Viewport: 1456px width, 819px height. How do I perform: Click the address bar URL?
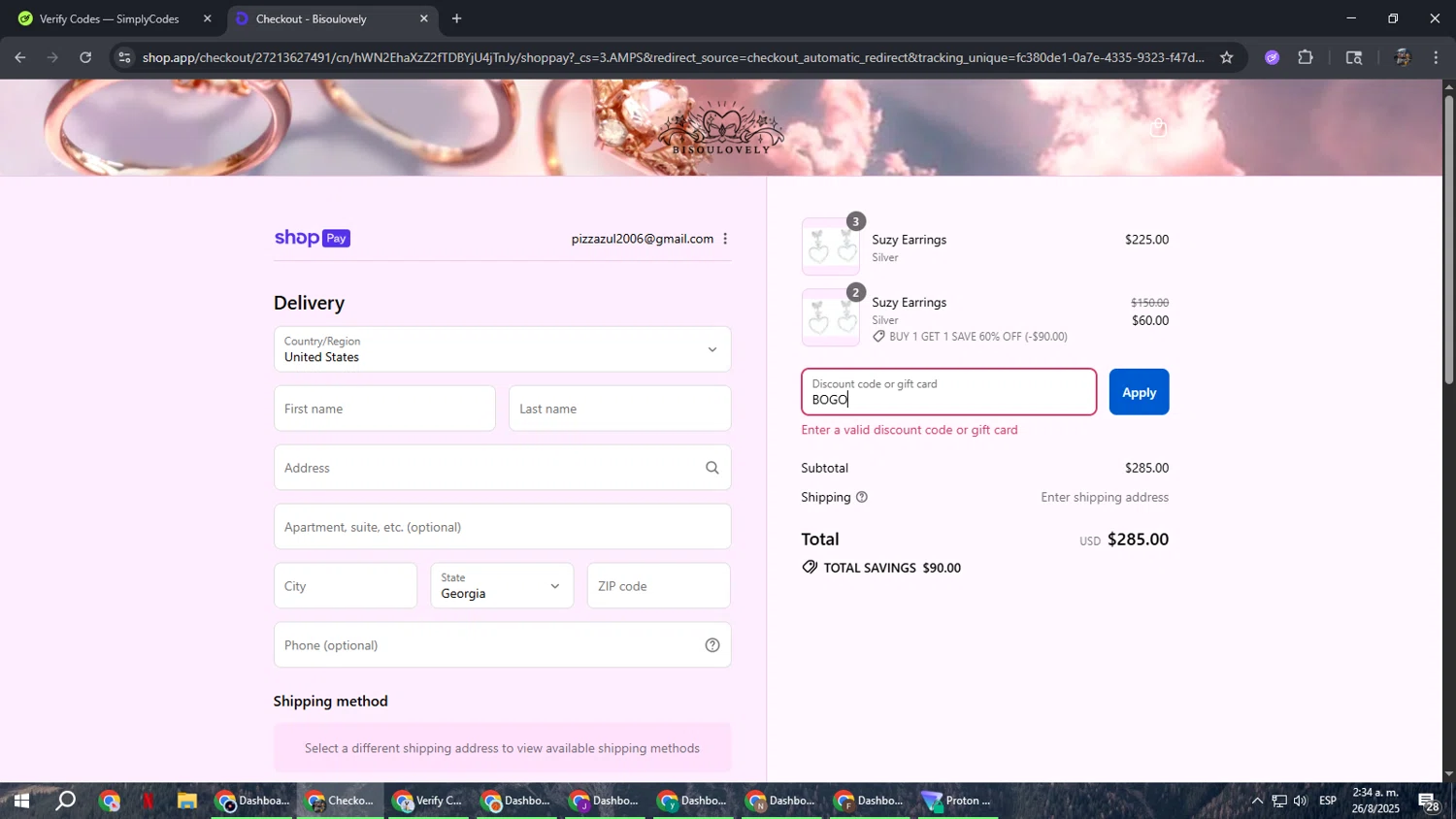[673, 57]
